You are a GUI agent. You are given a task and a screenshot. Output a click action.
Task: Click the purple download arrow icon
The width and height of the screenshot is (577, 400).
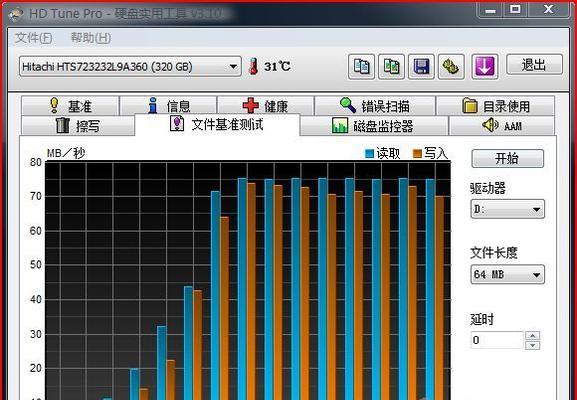[485, 67]
